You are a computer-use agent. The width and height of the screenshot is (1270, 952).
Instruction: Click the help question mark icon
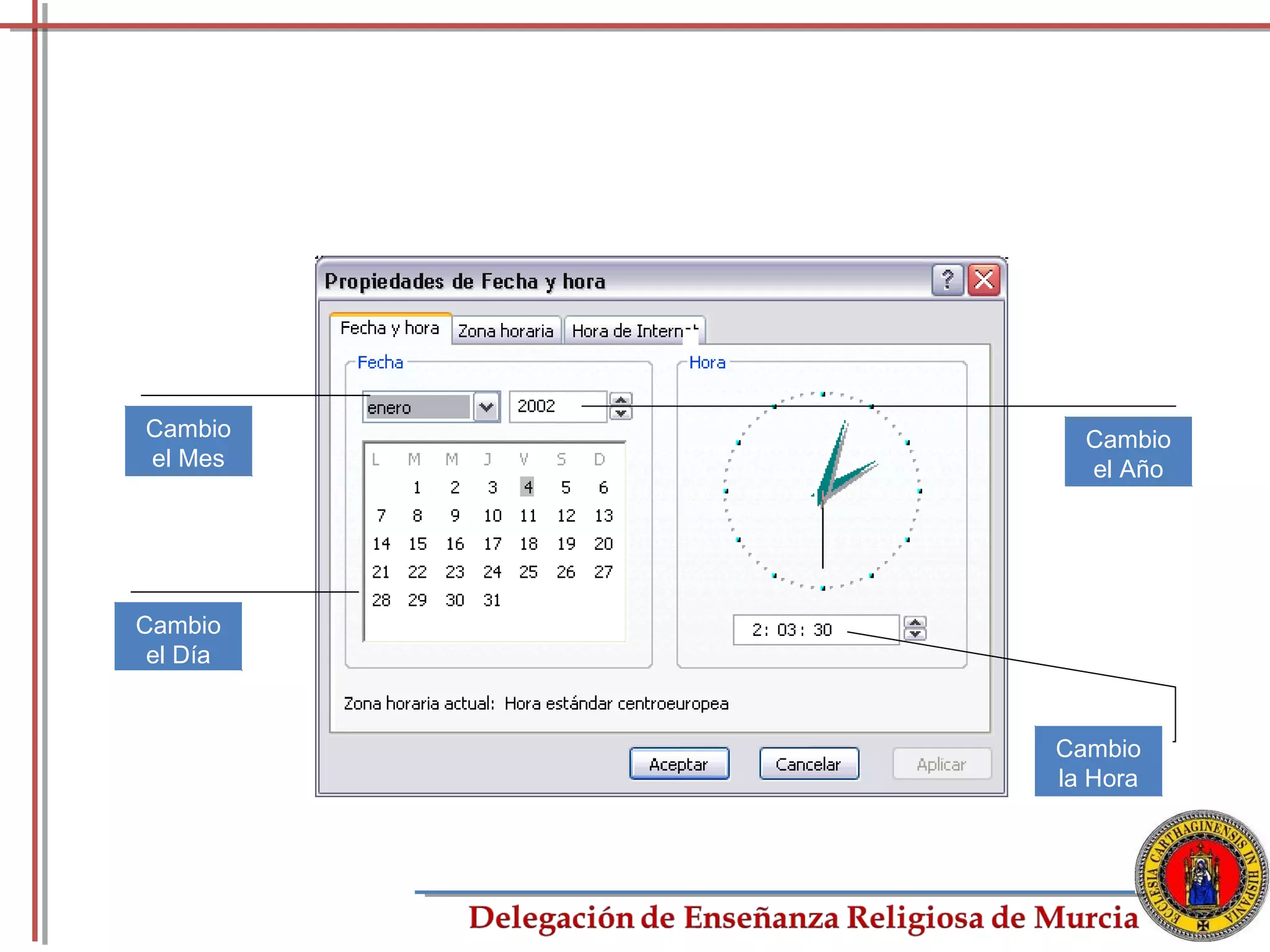click(x=946, y=280)
